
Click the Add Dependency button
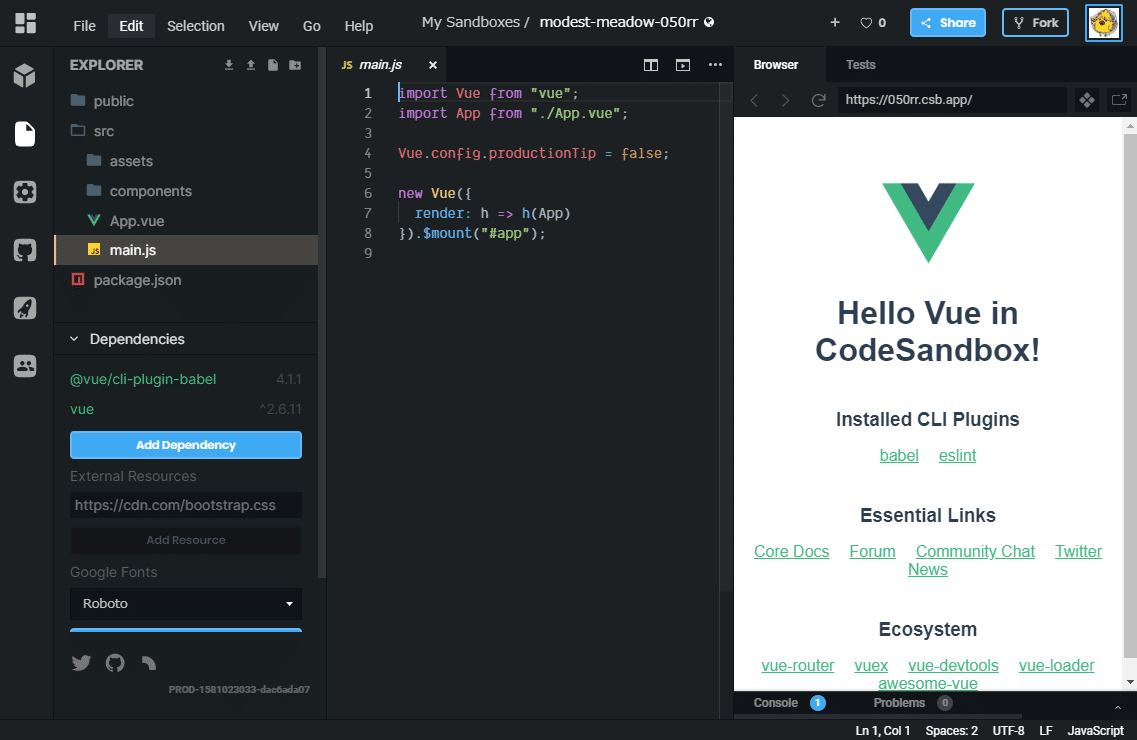coord(185,444)
